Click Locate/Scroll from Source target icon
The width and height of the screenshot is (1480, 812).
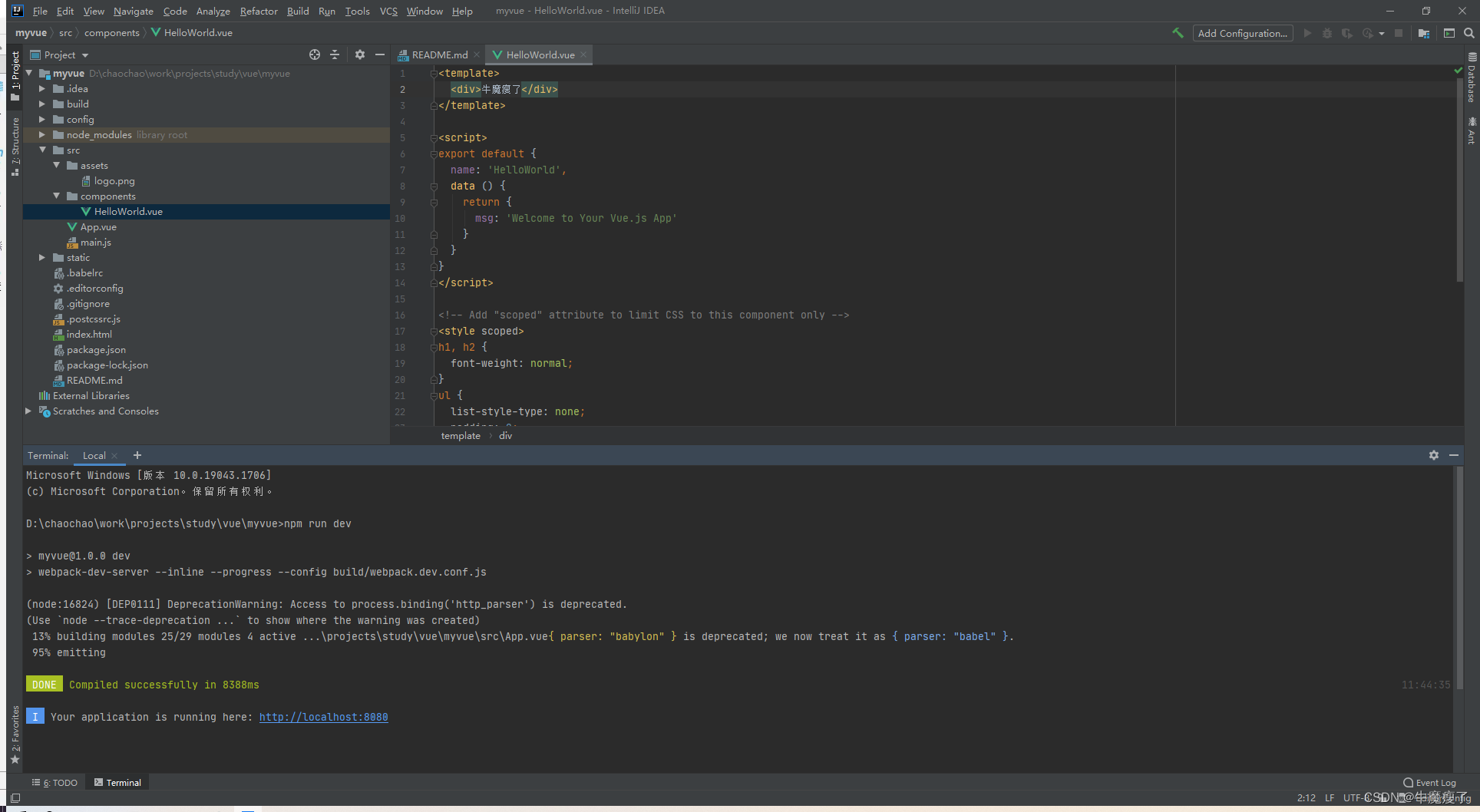pyautogui.click(x=315, y=54)
